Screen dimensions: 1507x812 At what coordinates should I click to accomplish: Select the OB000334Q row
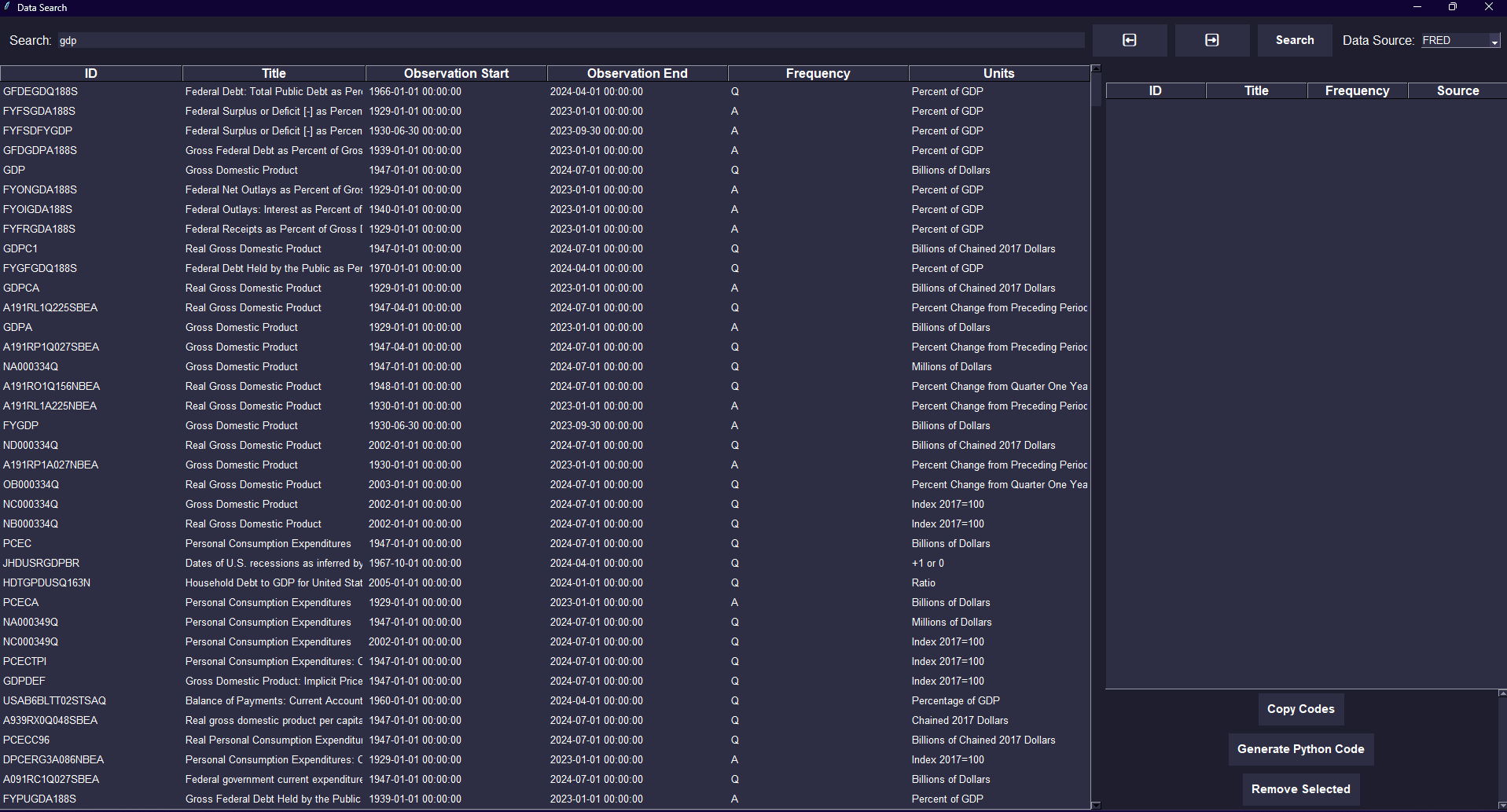point(545,485)
